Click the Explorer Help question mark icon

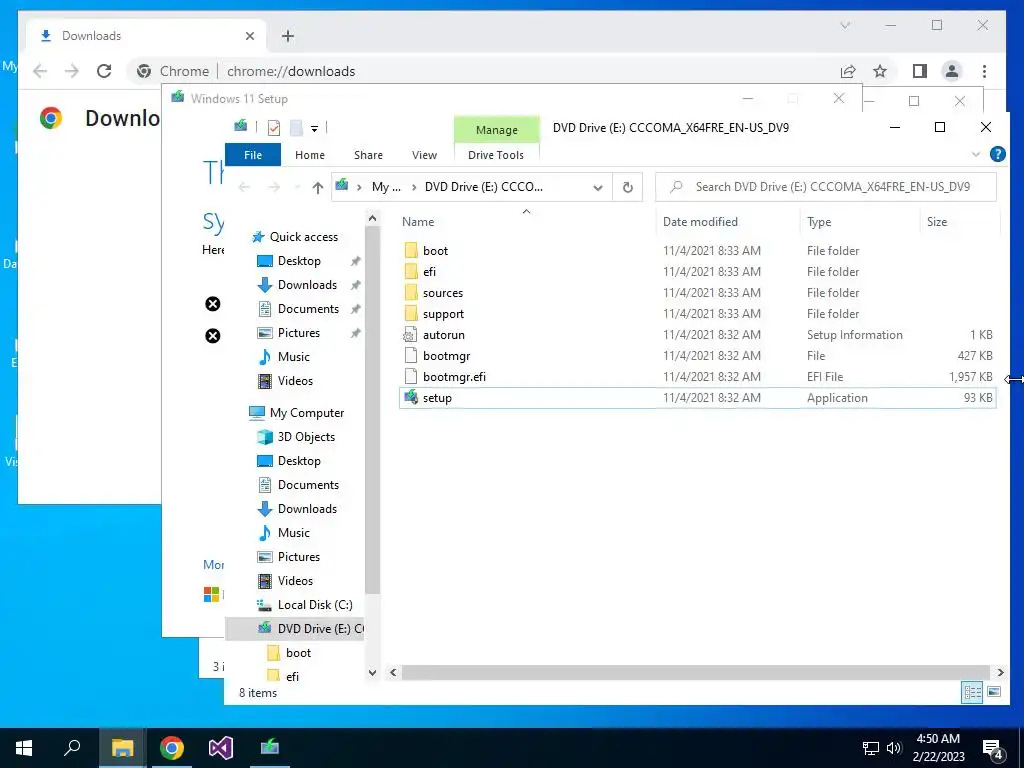(x=997, y=154)
